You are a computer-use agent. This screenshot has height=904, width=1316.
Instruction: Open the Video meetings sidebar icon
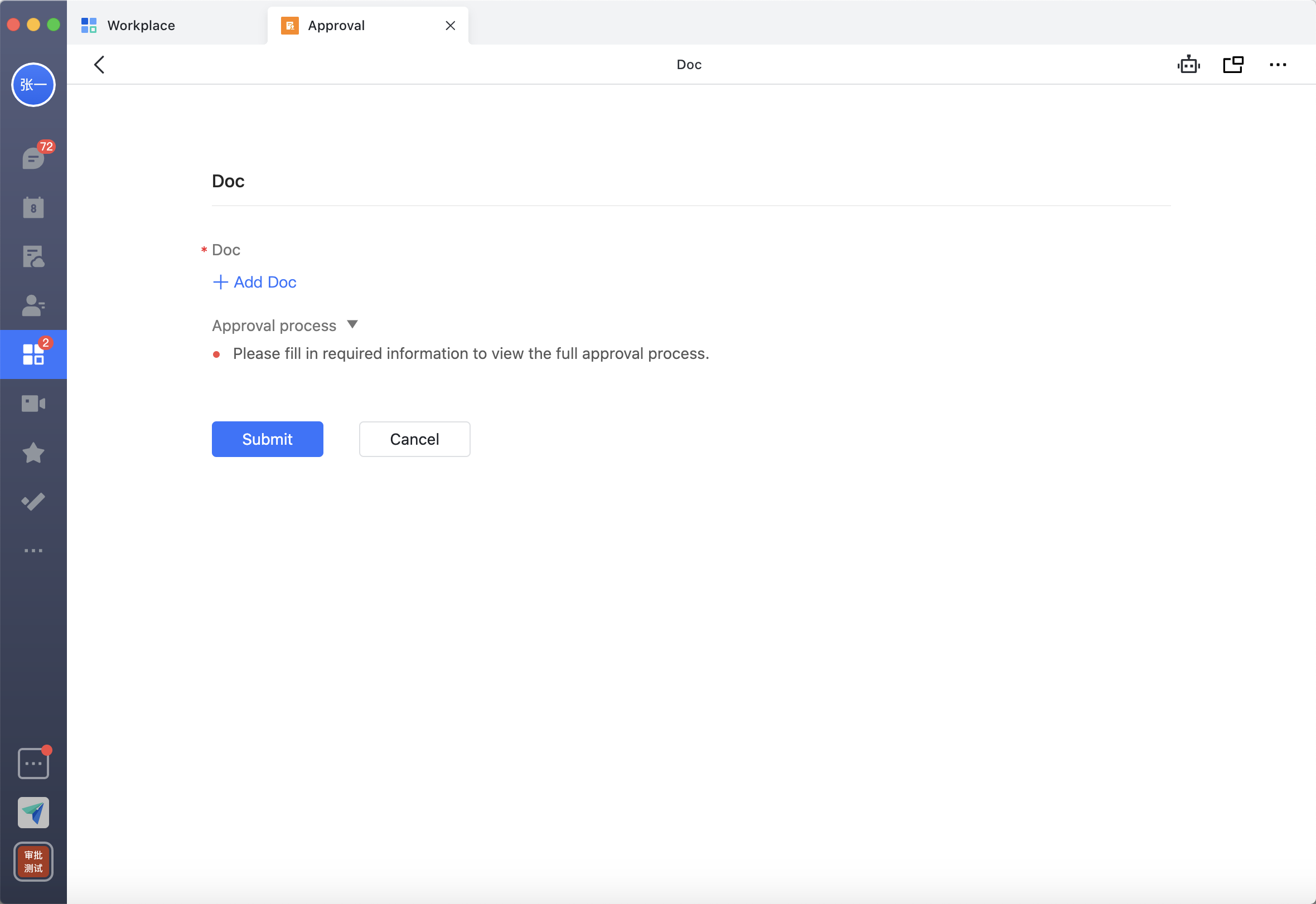pyautogui.click(x=33, y=404)
